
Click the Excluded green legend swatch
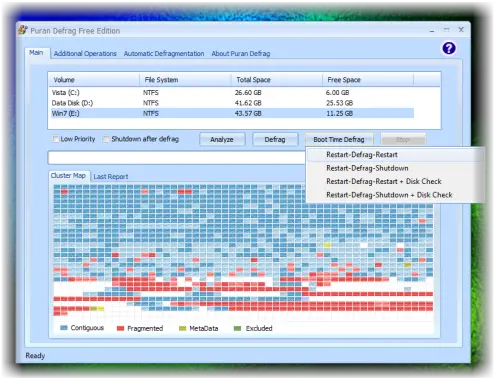point(237,328)
